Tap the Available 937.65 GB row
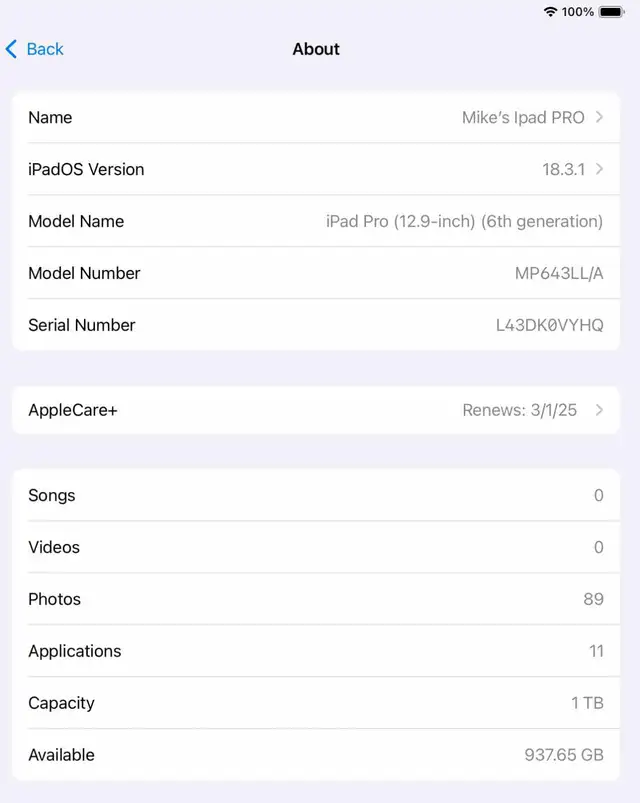This screenshot has height=803, width=640. click(316, 755)
